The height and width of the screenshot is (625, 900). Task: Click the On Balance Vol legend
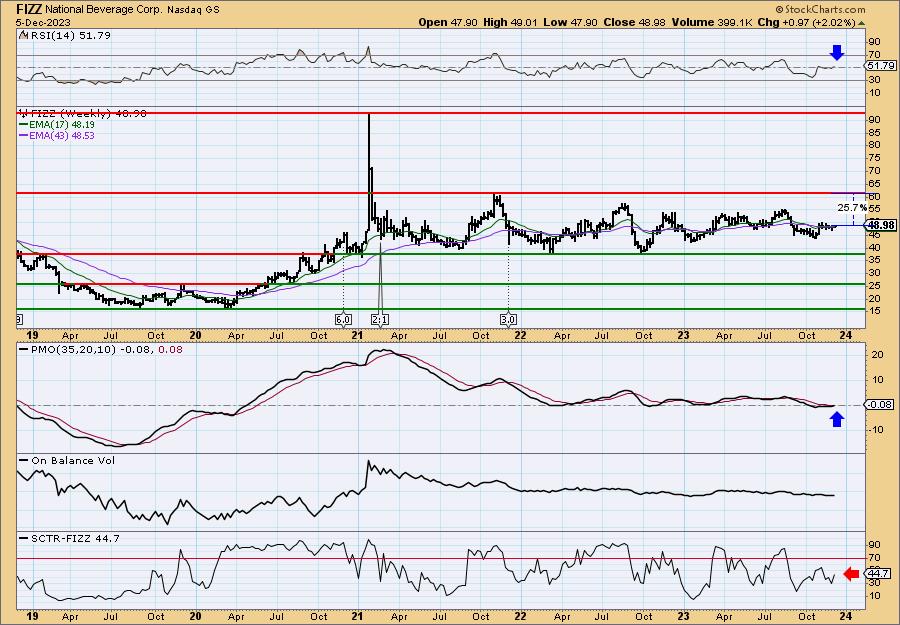point(67,460)
